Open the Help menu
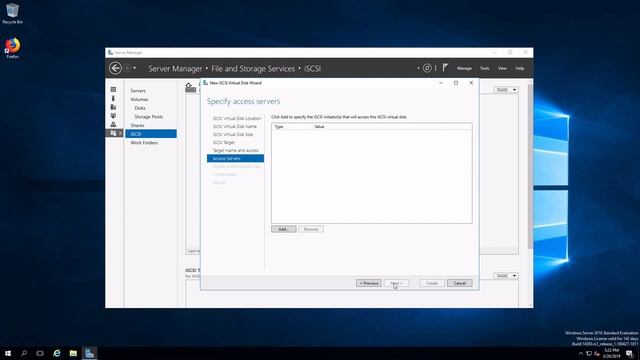 [x=520, y=68]
